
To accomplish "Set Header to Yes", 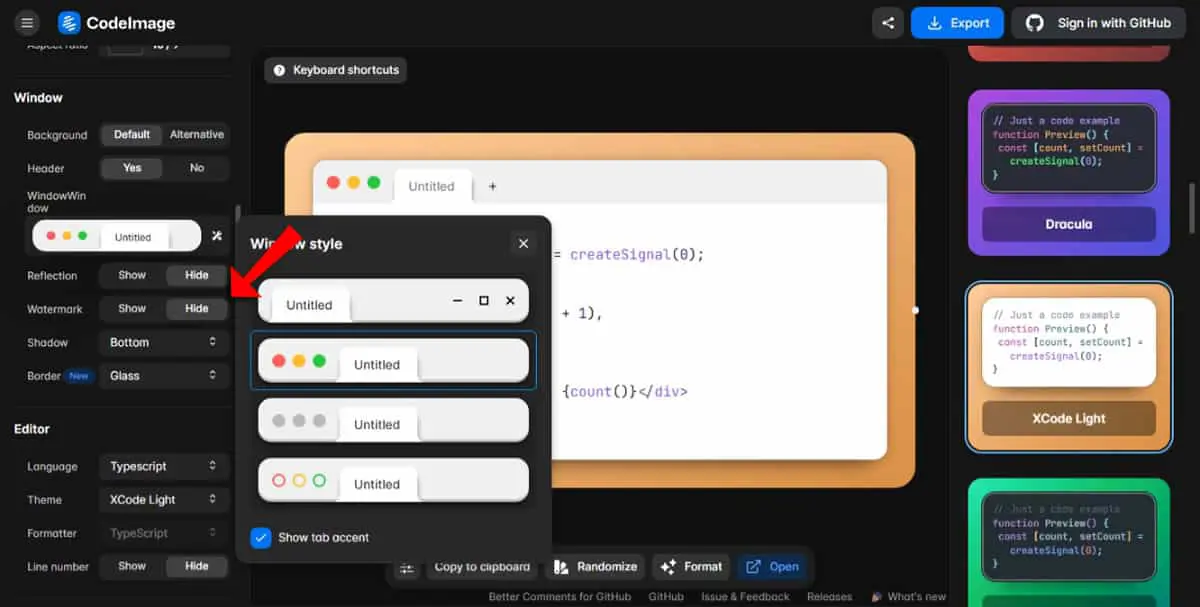I will pyautogui.click(x=132, y=168).
